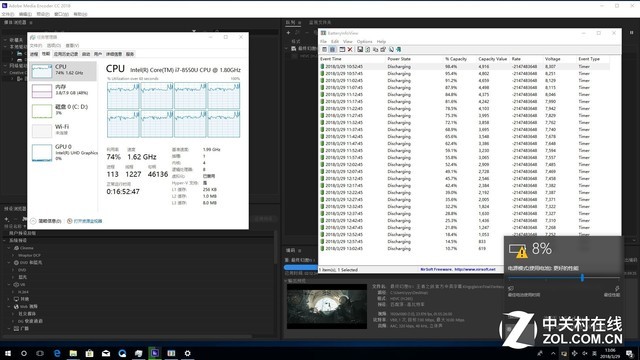Switch to Task Manager Performance tab
The width and height of the screenshot is (640, 360).
46,54
